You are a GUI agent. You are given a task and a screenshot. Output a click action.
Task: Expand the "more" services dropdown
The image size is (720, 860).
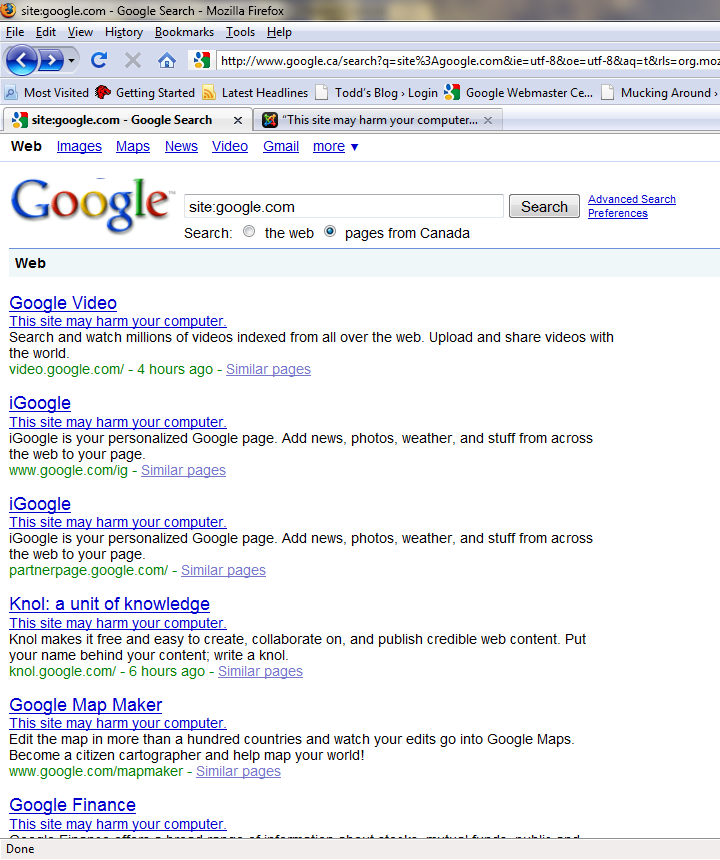(x=335, y=146)
